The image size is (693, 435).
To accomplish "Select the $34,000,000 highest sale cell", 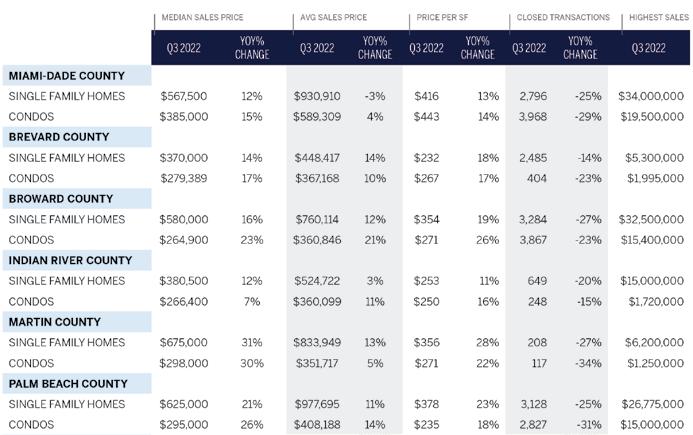I will 651,96.
